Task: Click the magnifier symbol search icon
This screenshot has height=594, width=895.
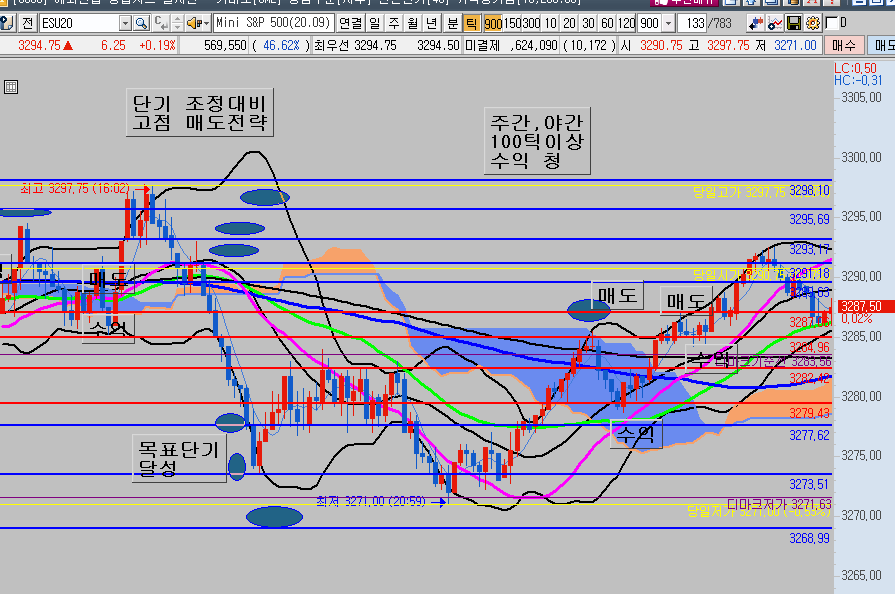Action: 142,23
